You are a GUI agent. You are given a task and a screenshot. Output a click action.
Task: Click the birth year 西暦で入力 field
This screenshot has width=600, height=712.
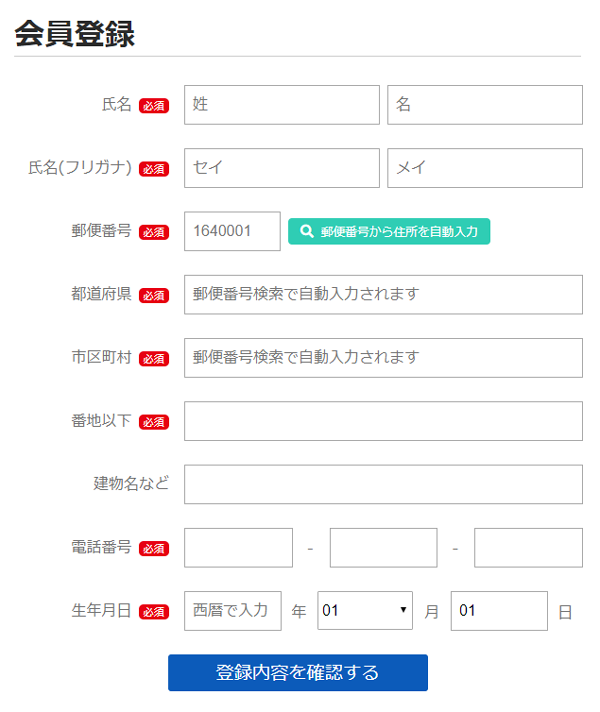[x=233, y=610]
